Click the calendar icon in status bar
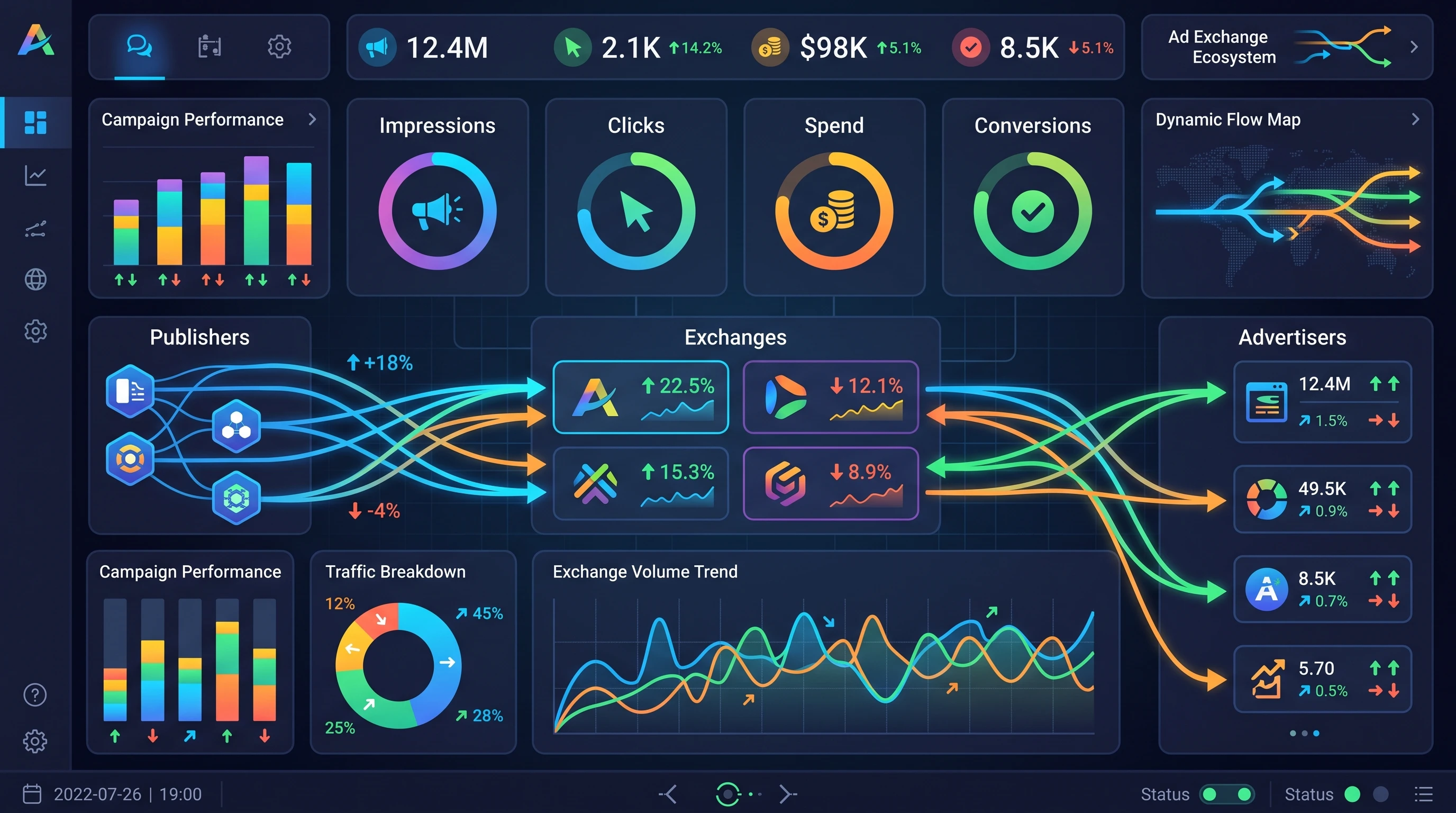 32,794
